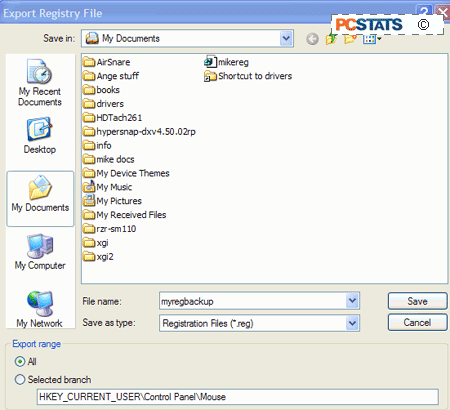The image size is (450, 410).
Task: Click the Views menu toolbar icon
Action: click(372, 39)
